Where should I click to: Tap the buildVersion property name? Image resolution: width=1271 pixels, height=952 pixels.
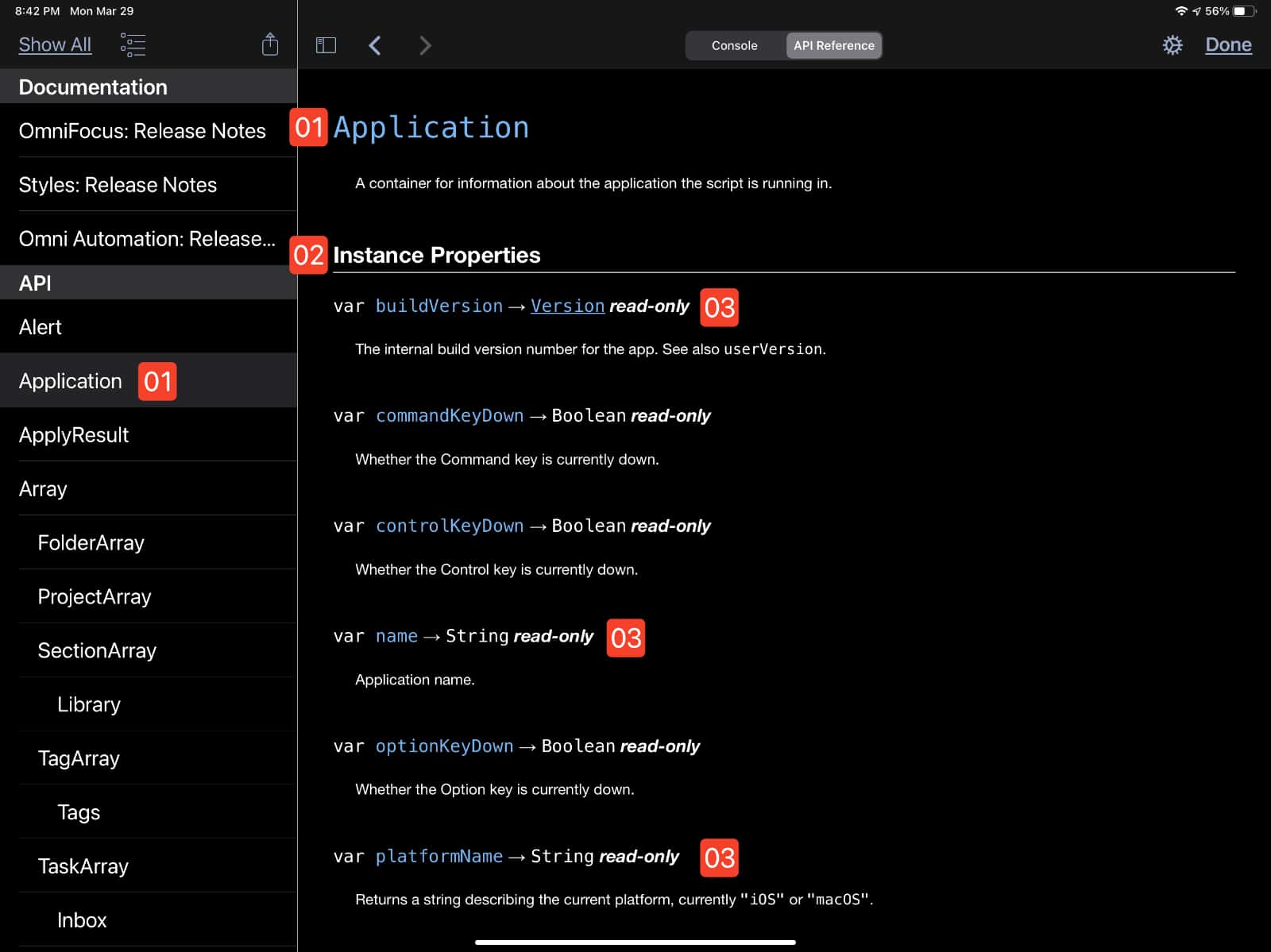click(x=438, y=306)
